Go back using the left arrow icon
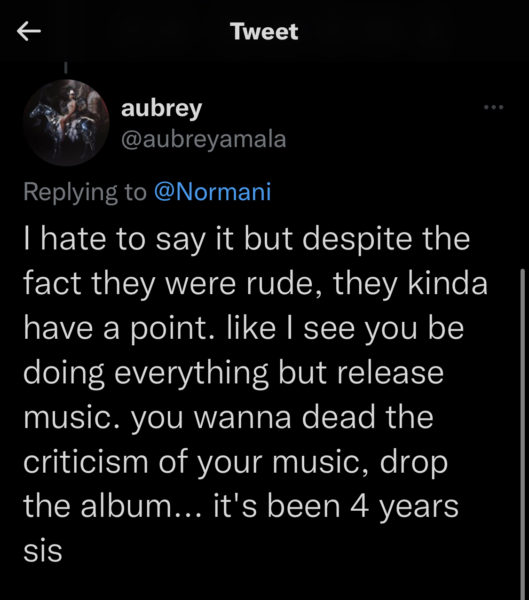This screenshot has height=600, width=529. coord(29,31)
